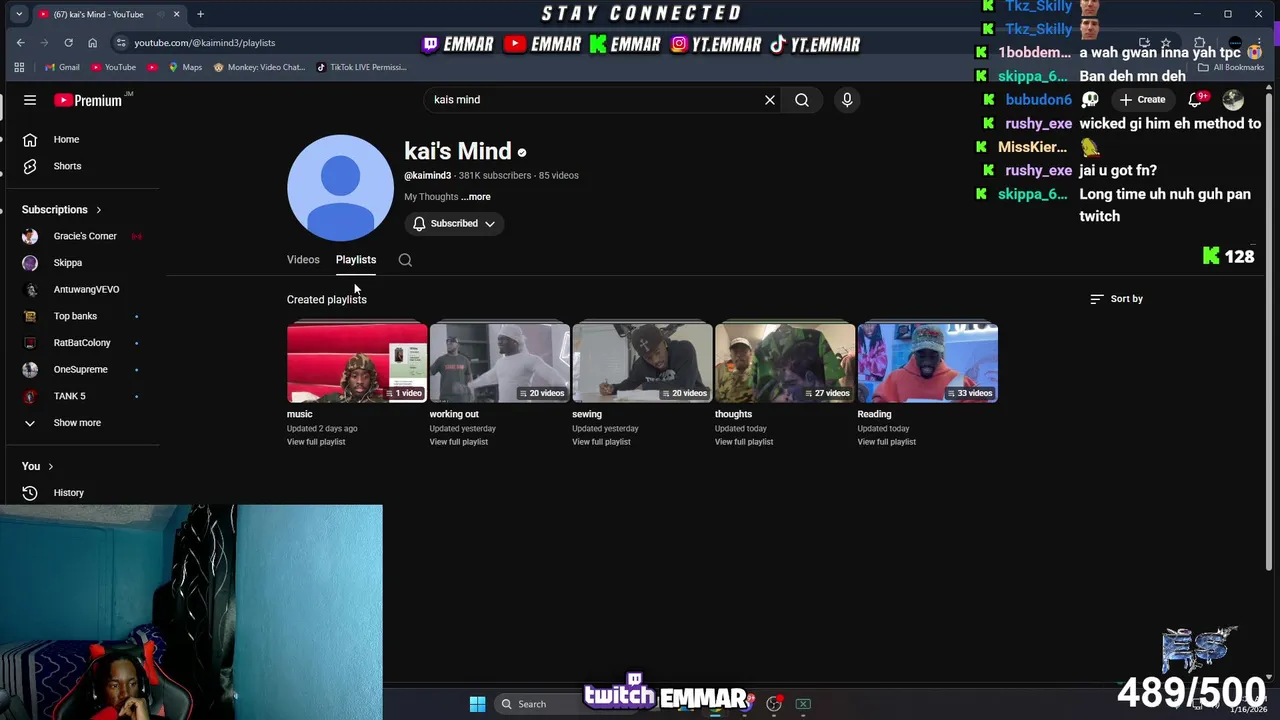
Task: View full playlist under sewing
Action: pyautogui.click(x=601, y=442)
